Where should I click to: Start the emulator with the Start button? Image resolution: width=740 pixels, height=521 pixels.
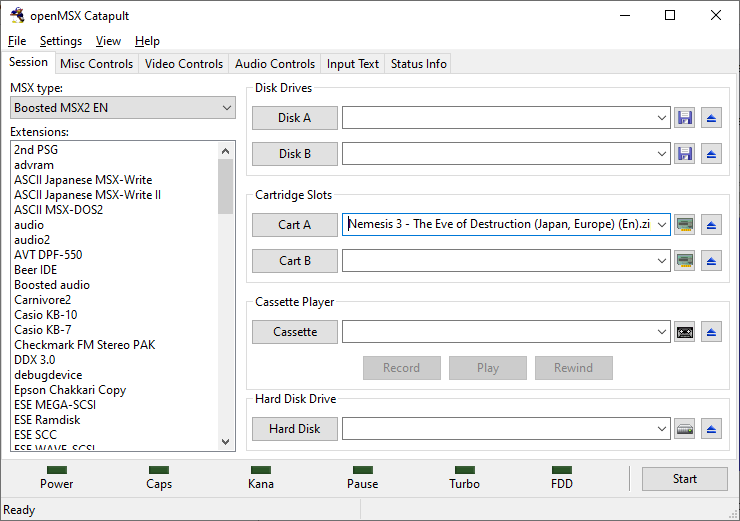coord(684,479)
